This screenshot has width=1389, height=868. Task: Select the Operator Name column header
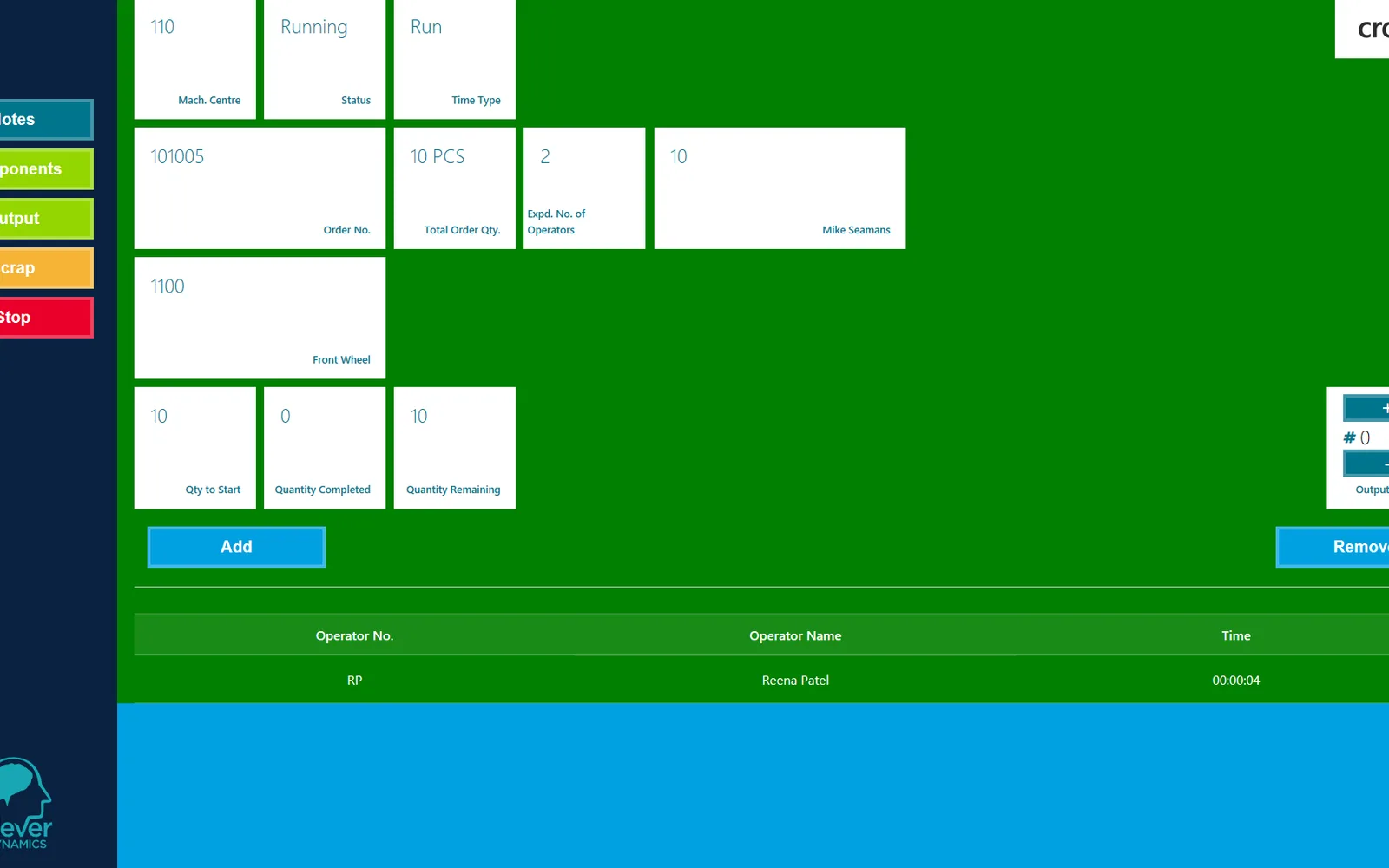(x=795, y=635)
